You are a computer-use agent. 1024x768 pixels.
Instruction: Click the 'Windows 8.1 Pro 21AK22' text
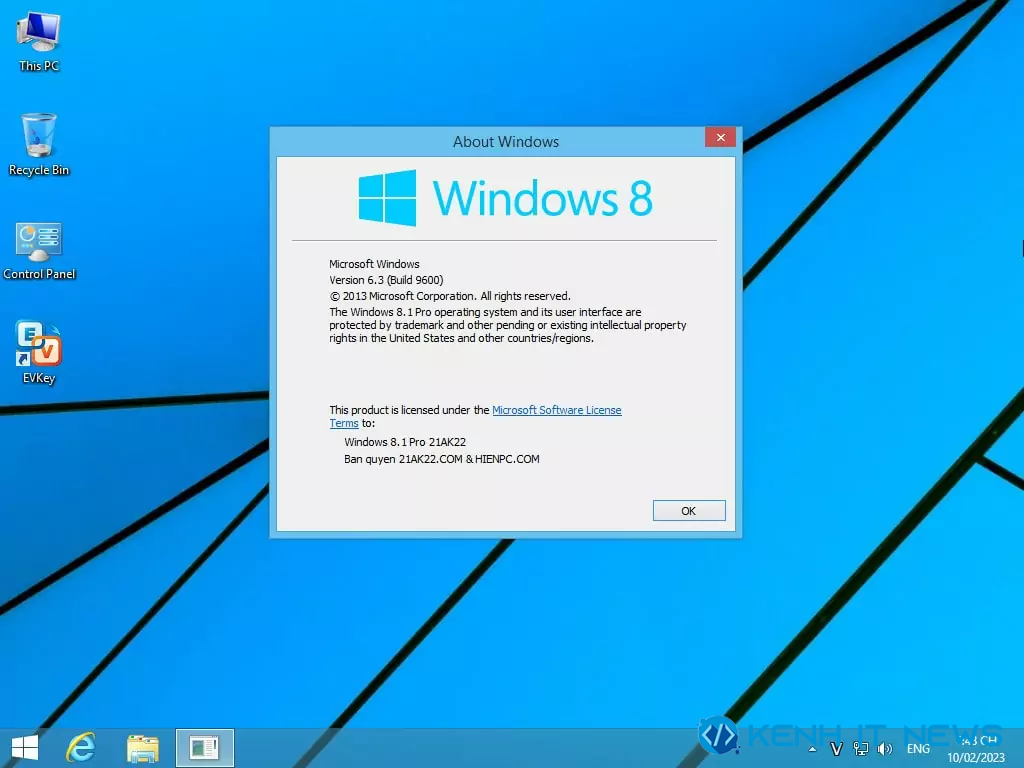[x=405, y=442]
